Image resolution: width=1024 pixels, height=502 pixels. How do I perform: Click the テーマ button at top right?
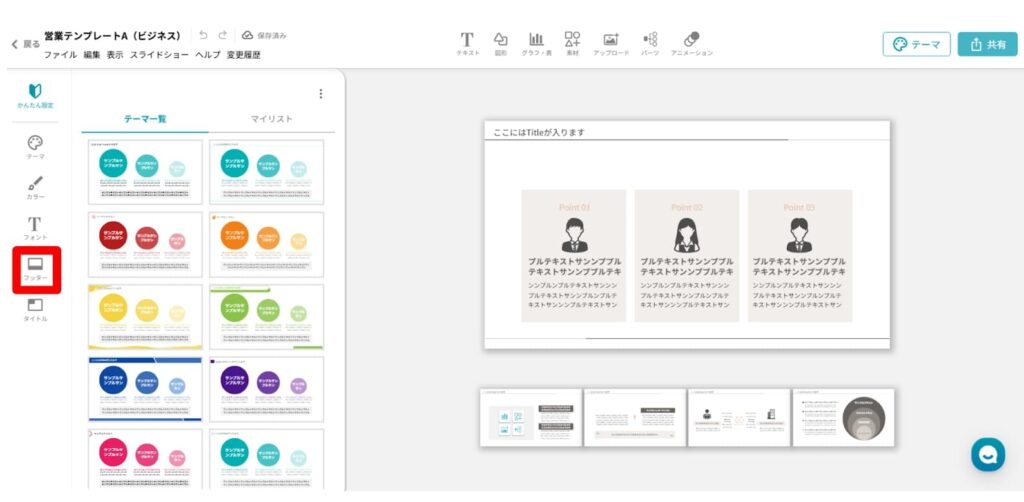pyautogui.click(x=916, y=44)
